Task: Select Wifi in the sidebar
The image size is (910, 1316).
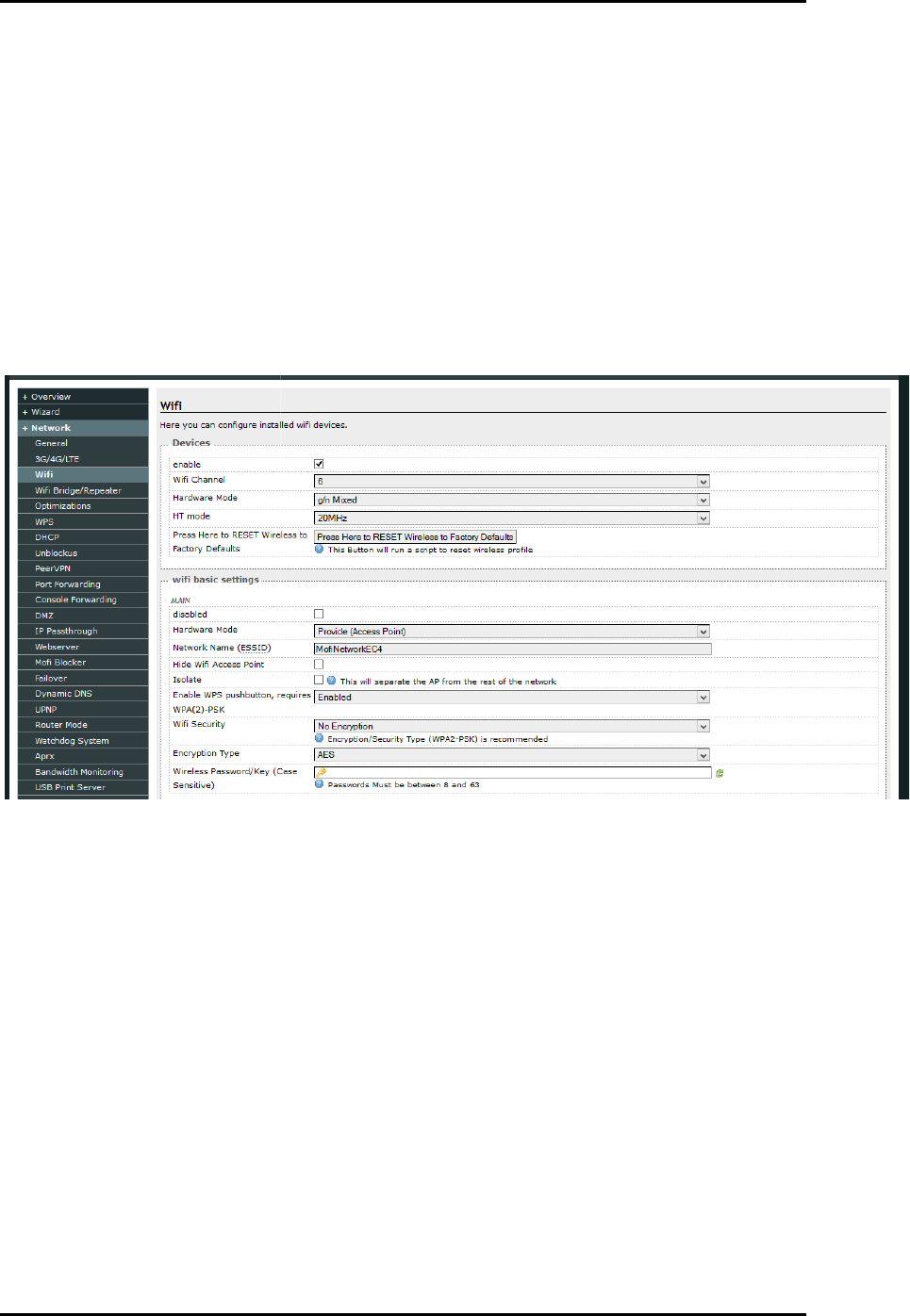Action: 83,474
